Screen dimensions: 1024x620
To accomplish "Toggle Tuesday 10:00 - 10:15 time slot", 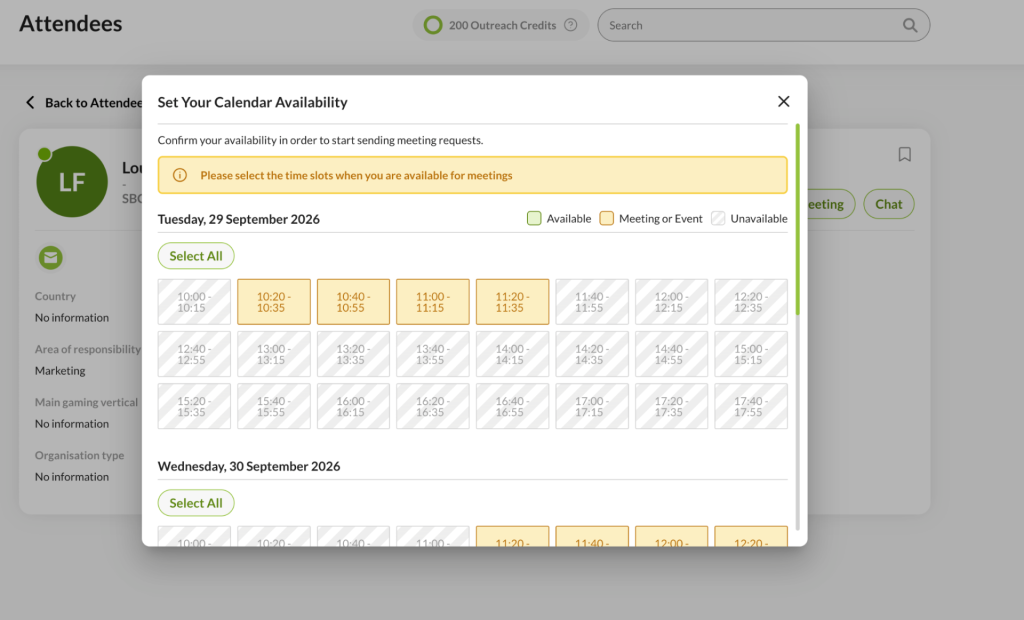I will (194, 302).
